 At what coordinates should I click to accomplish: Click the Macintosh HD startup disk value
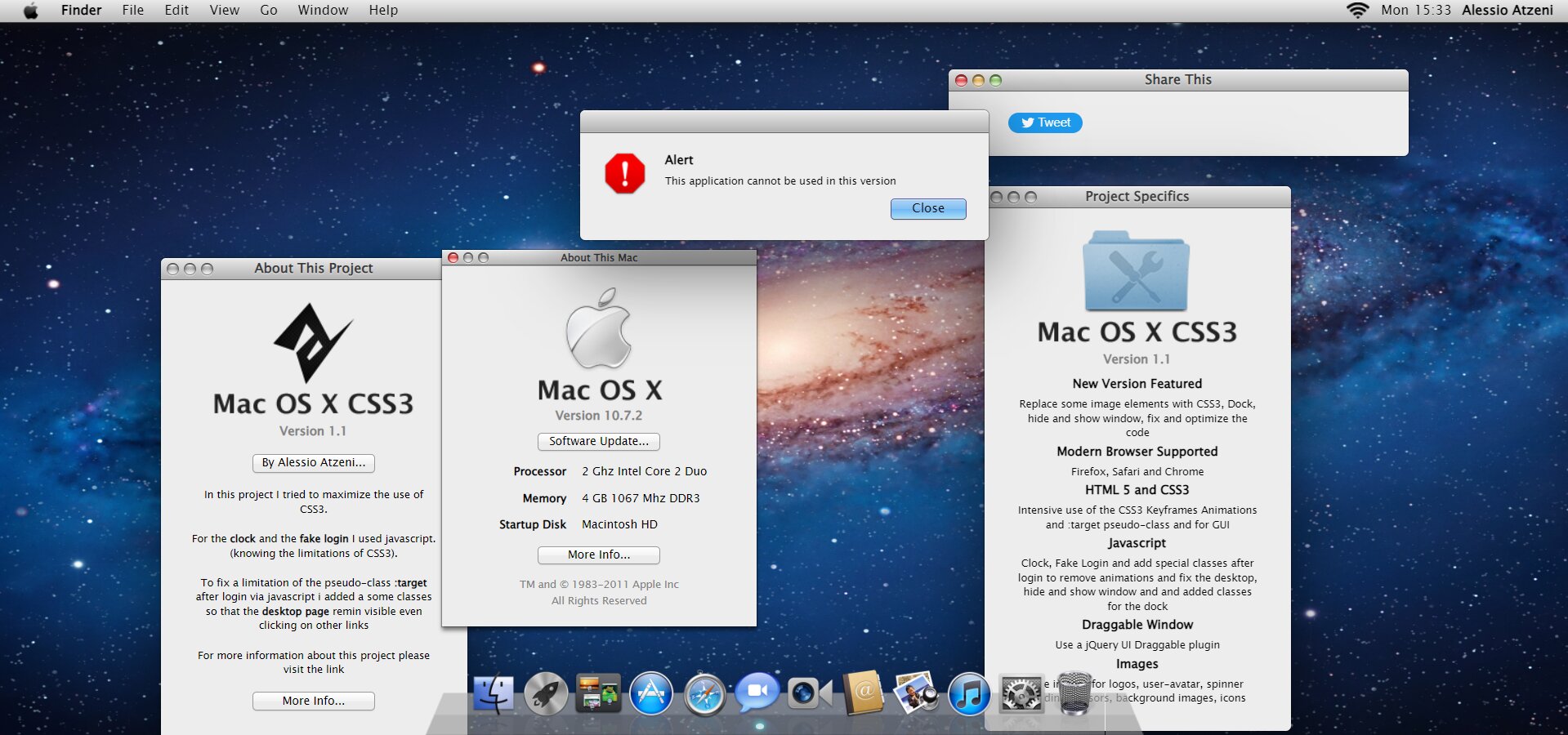pyautogui.click(x=619, y=524)
